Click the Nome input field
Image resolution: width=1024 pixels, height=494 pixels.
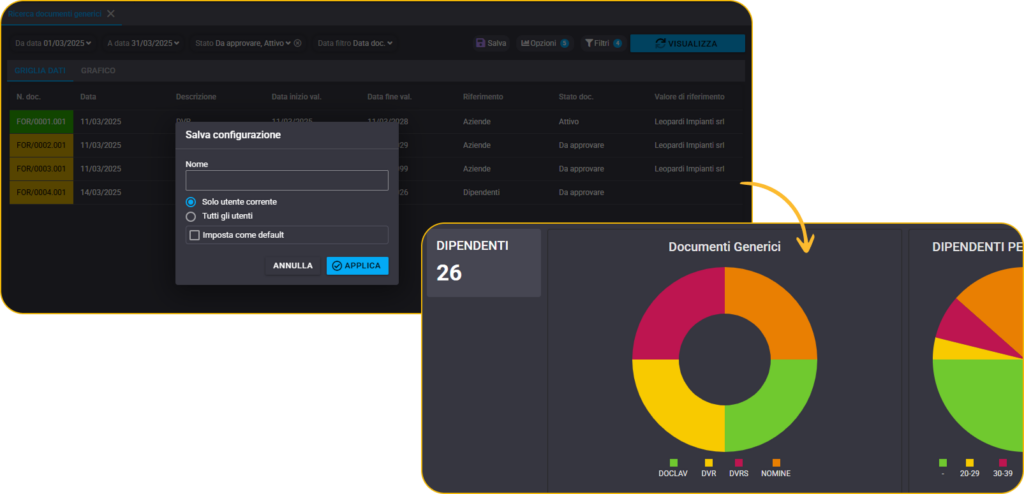[x=287, y=180]
